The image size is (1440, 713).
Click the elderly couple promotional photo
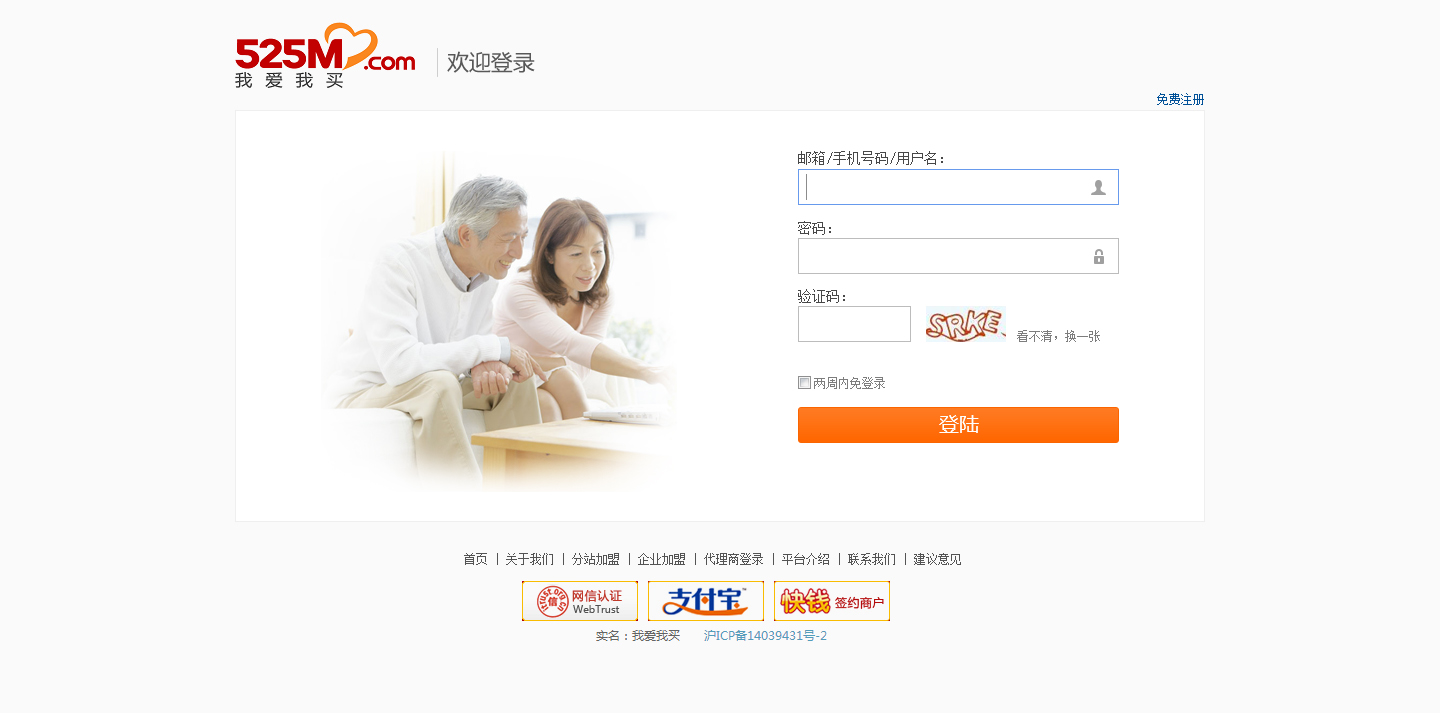click(499, 320)
